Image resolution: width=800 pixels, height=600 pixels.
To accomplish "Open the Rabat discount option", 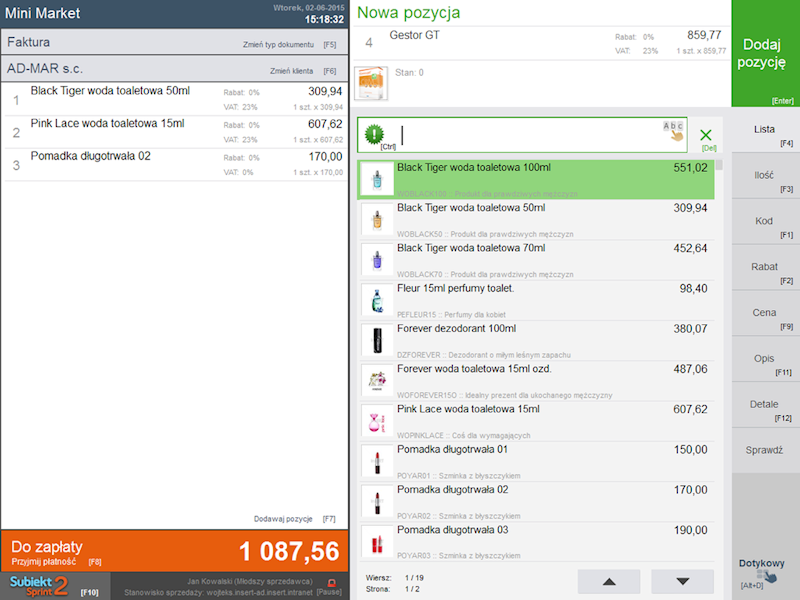I will (x=765, y=272).
